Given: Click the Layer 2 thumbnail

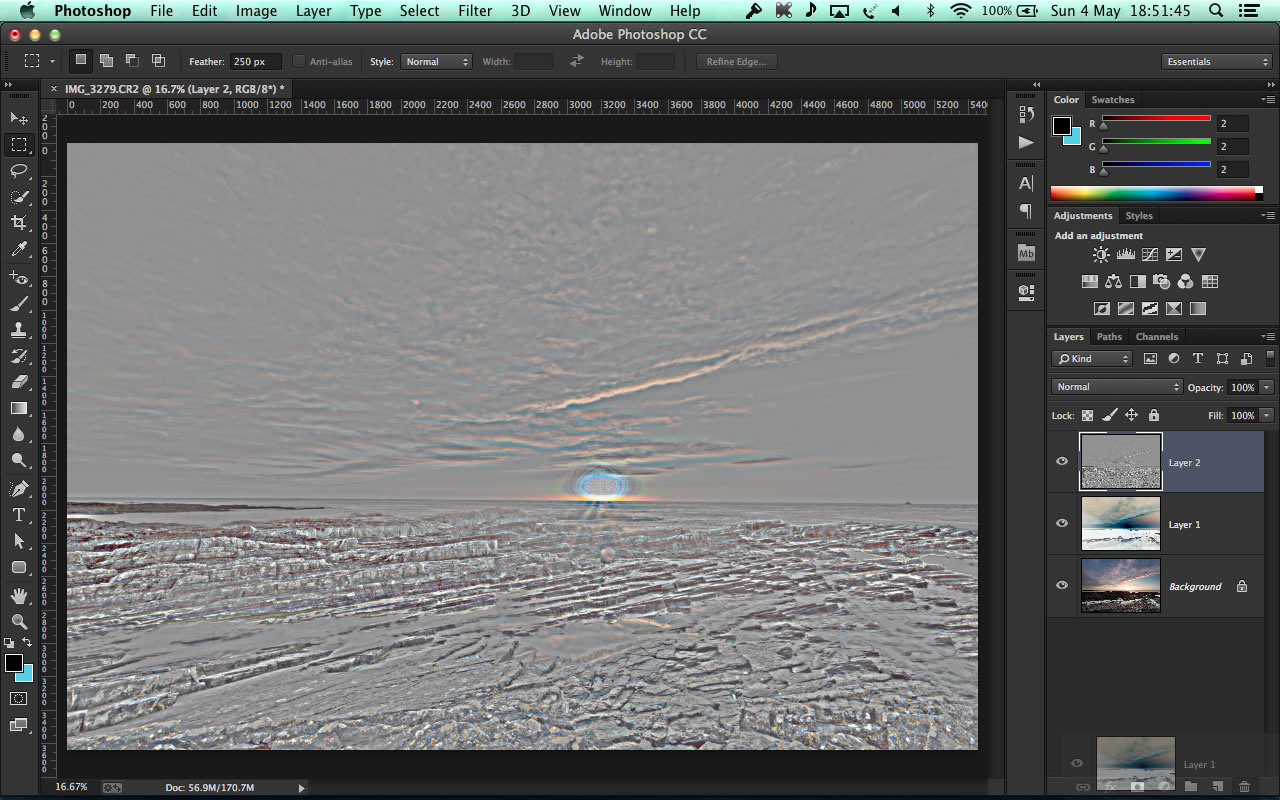Looking at the screenshot, I should point(1119,461).
